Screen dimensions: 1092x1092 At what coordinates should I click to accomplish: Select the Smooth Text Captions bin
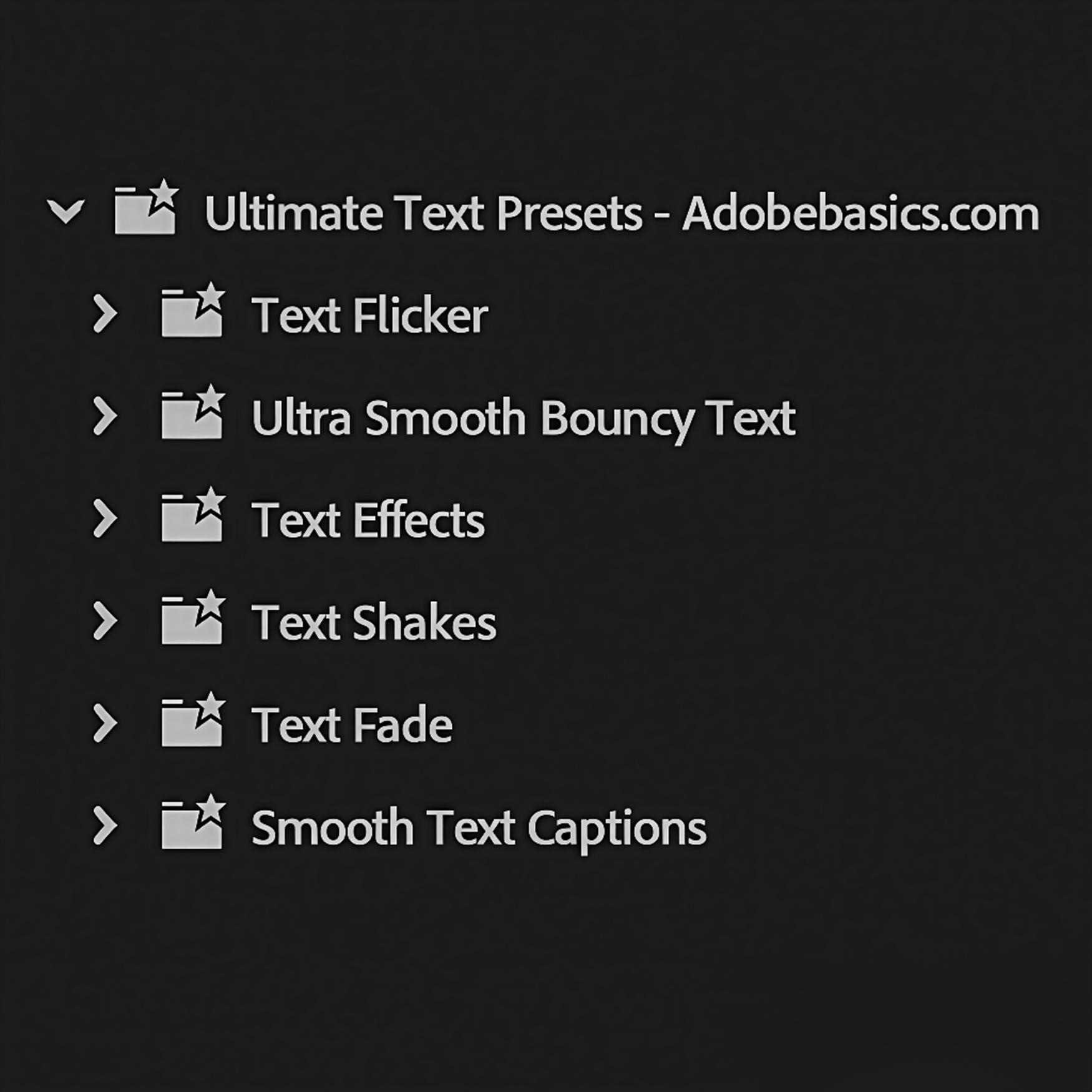click(x=480, y=827)
